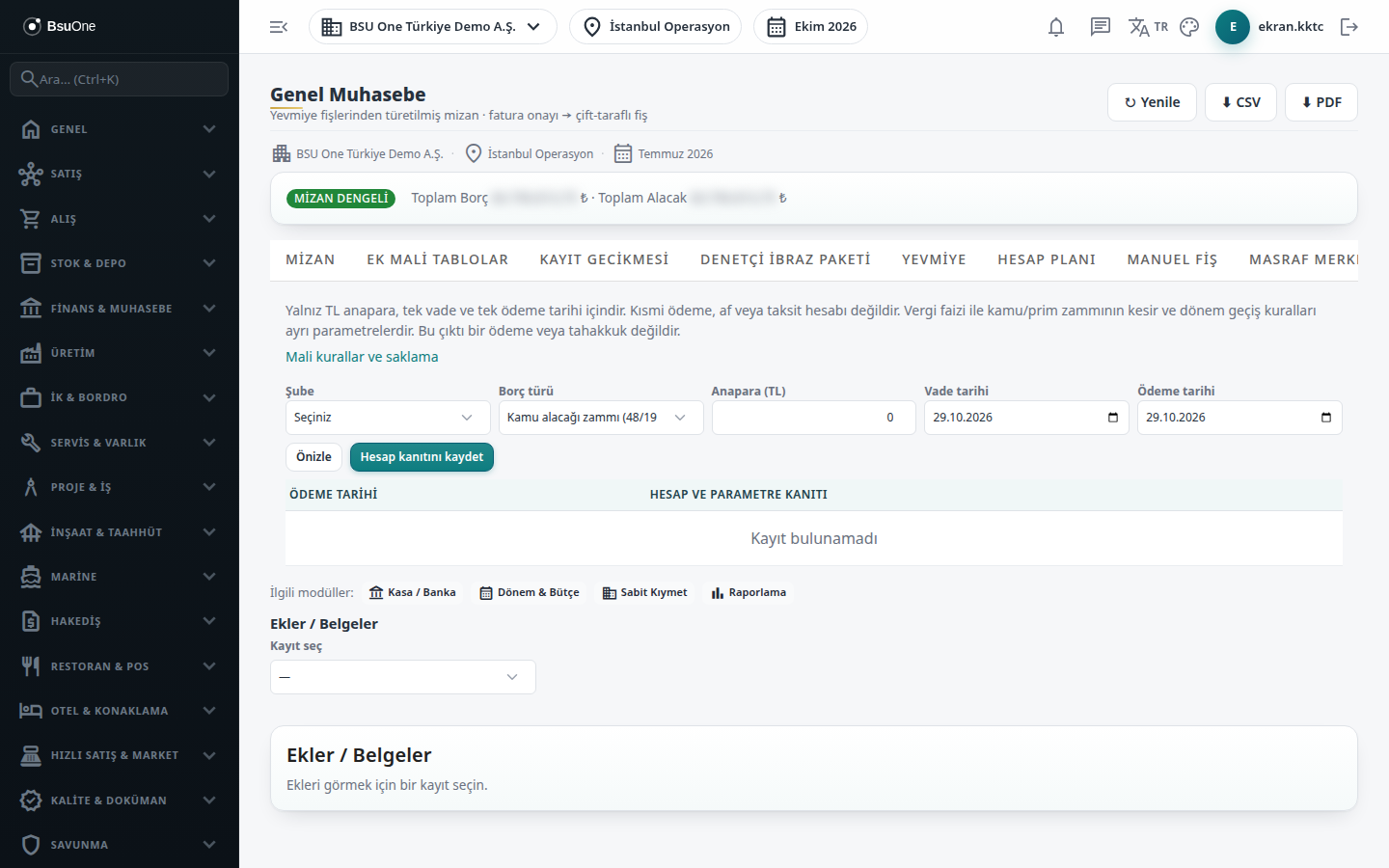Click the Marine boat icon in sidebar
This screenshot has height=868, width=1389.
pos(31,577)
